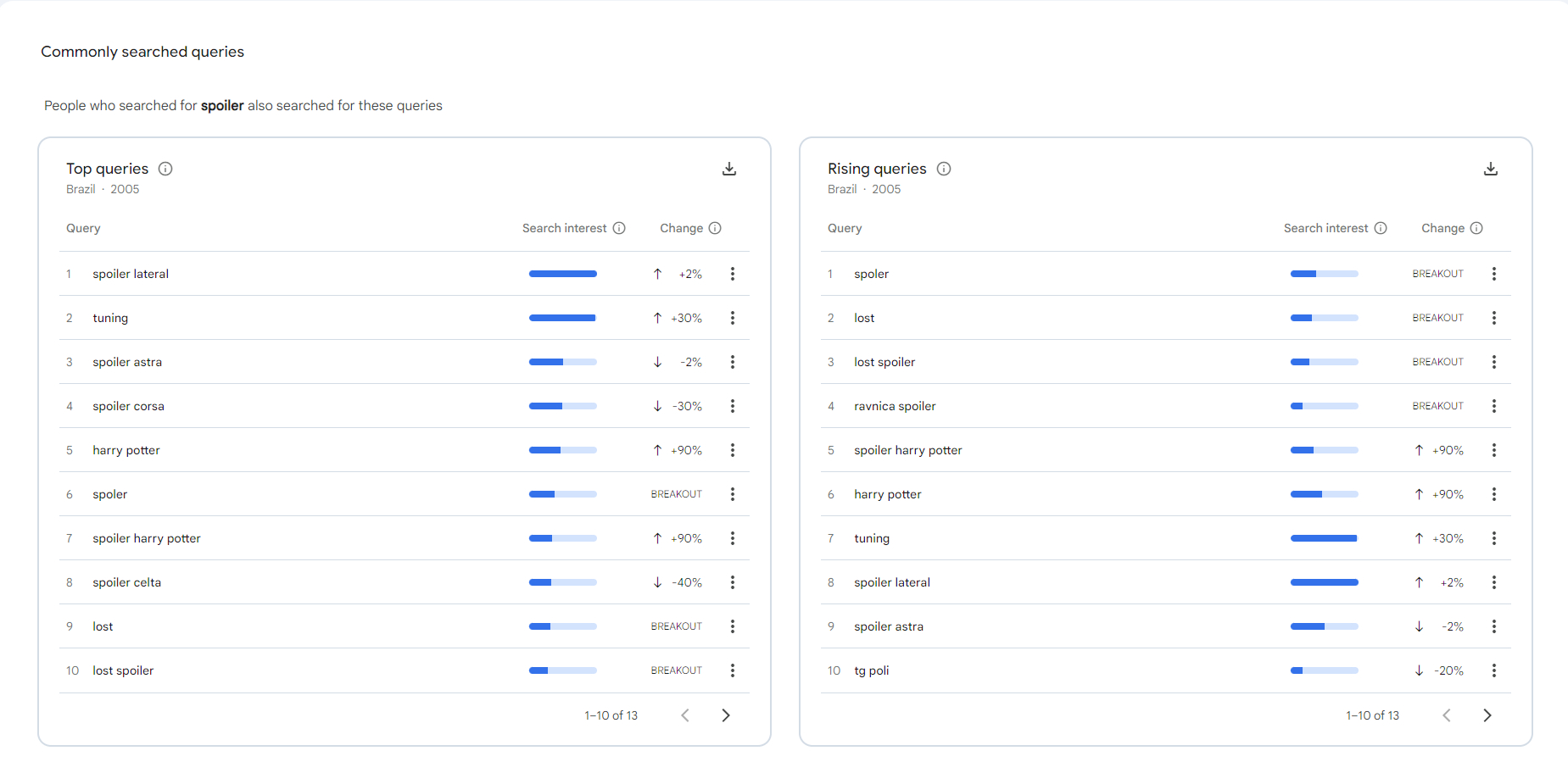Expand options menu for spoler in Rising queries
The width and height of the screenshot is (1568, 762).
click(1493, 274)
